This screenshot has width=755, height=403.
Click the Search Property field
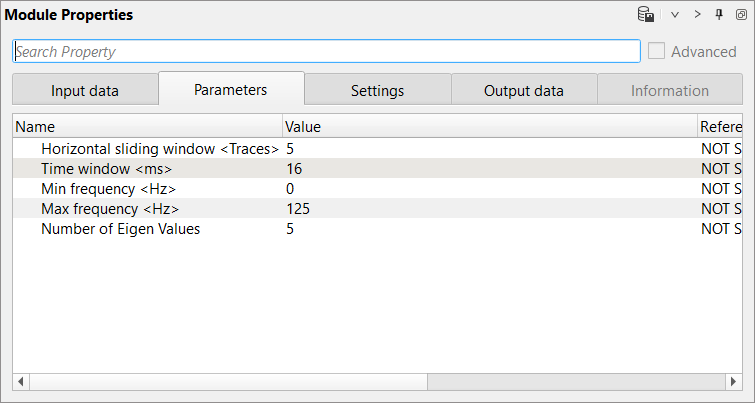pyautogui.click(x=326, y=52)
